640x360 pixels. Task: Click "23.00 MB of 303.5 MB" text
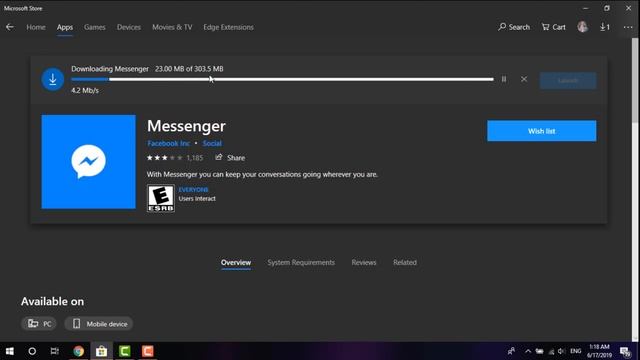tap(189, 69)
